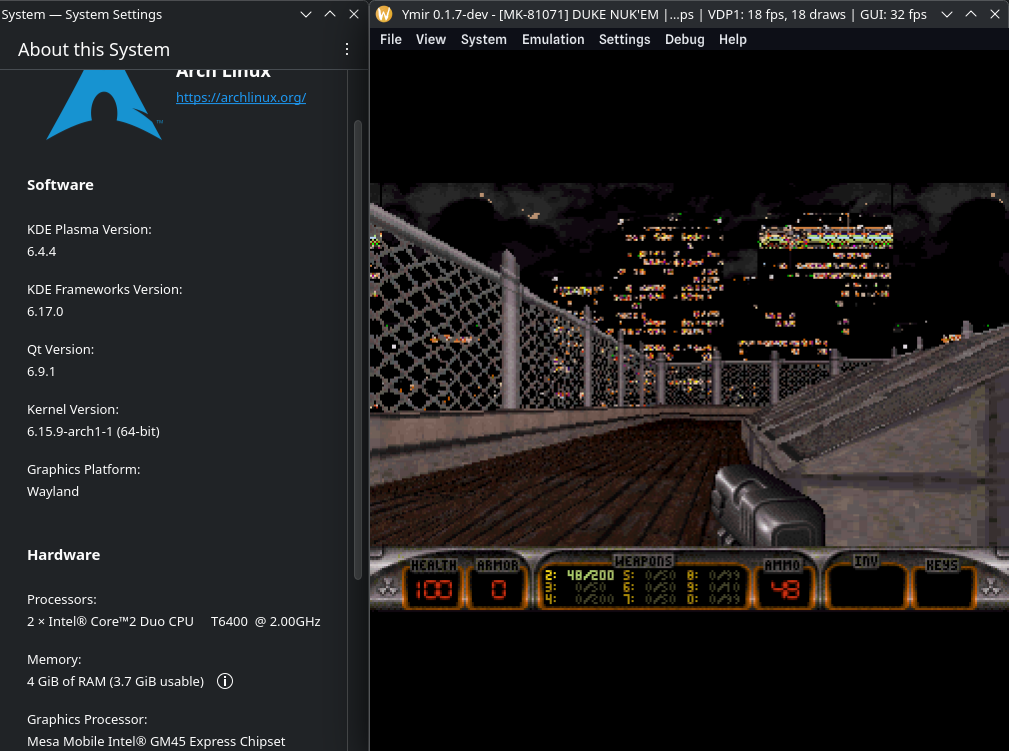This screenshot has width=1009, height=751.
Task: Open the Debug menu
Action: 684,39
